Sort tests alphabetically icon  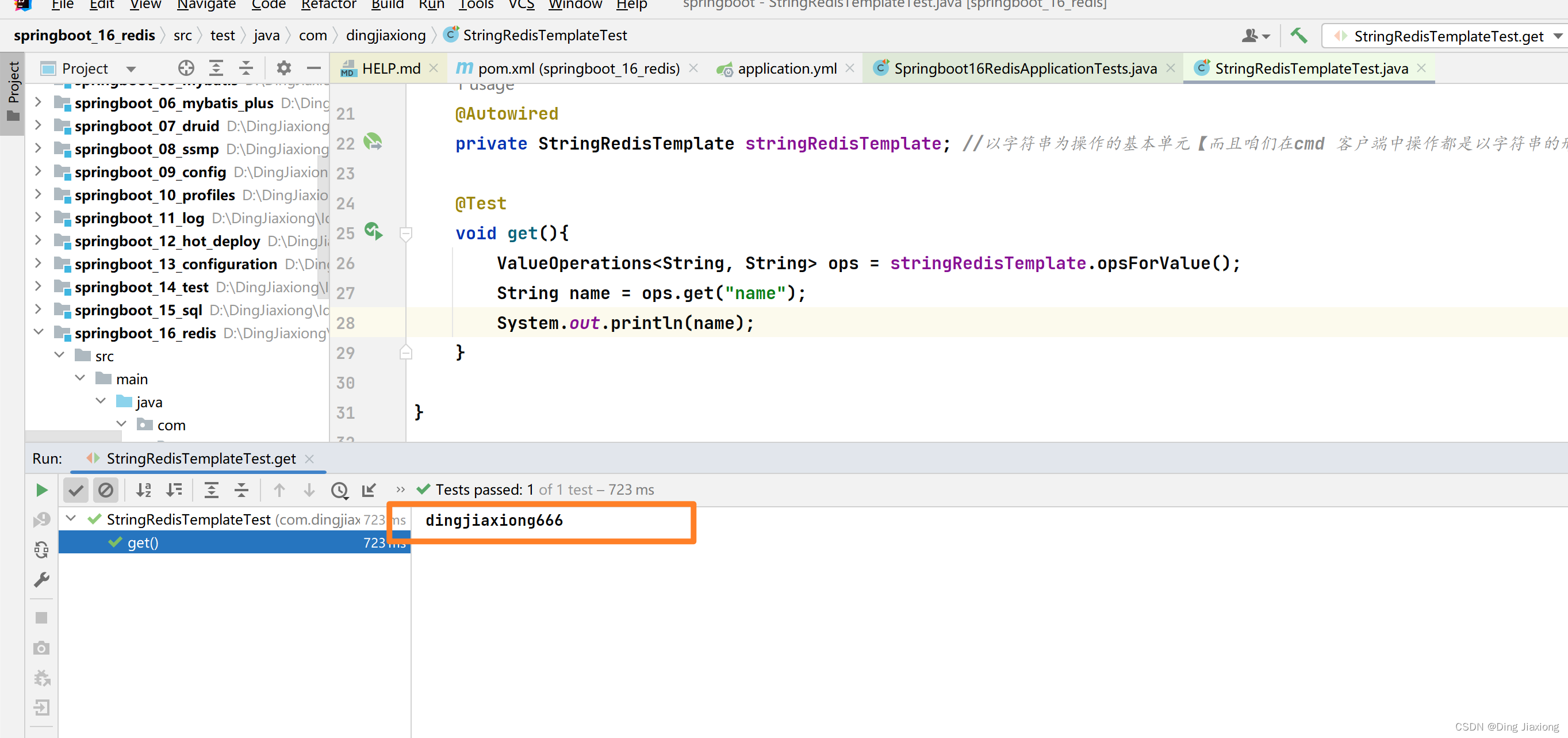point(144,490)
